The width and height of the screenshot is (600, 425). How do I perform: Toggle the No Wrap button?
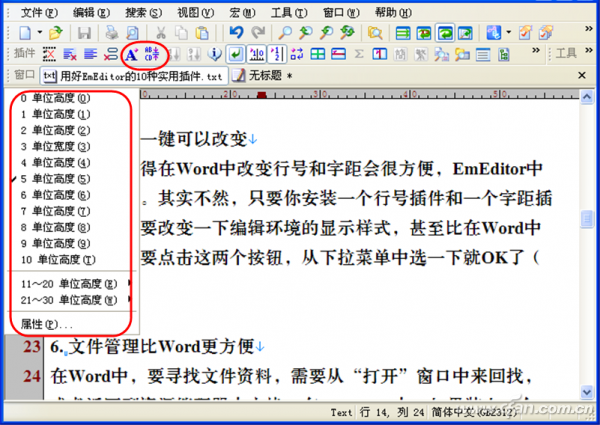[403, 33]
